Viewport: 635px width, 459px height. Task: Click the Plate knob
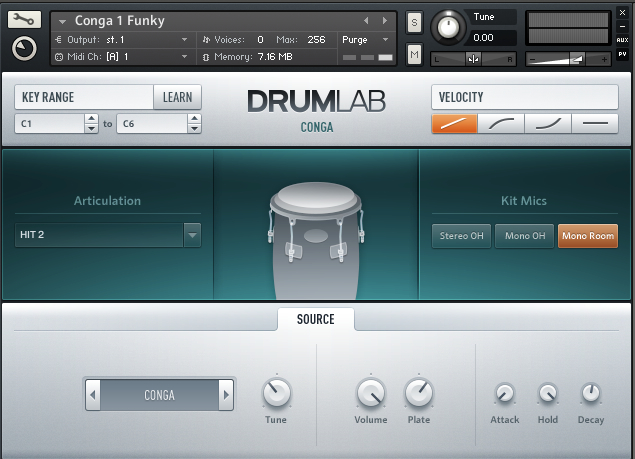419,392
